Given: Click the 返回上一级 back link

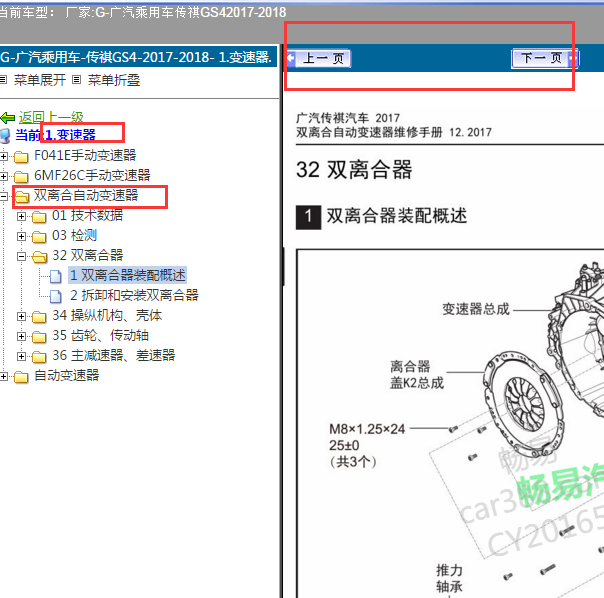Looking at the screenshot, I should tap(51, 117).
